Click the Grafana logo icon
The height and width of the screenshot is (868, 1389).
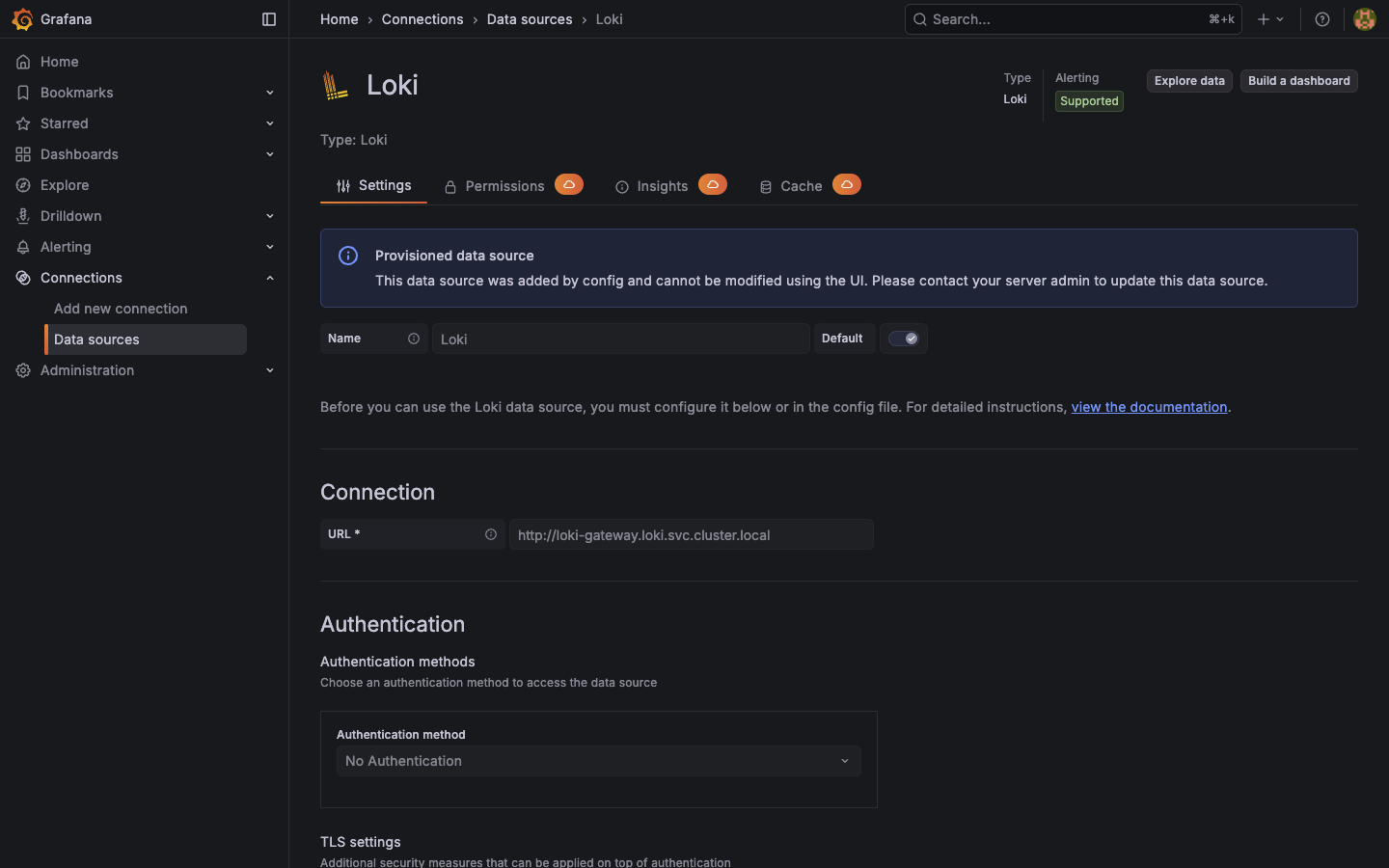point(22,19)
